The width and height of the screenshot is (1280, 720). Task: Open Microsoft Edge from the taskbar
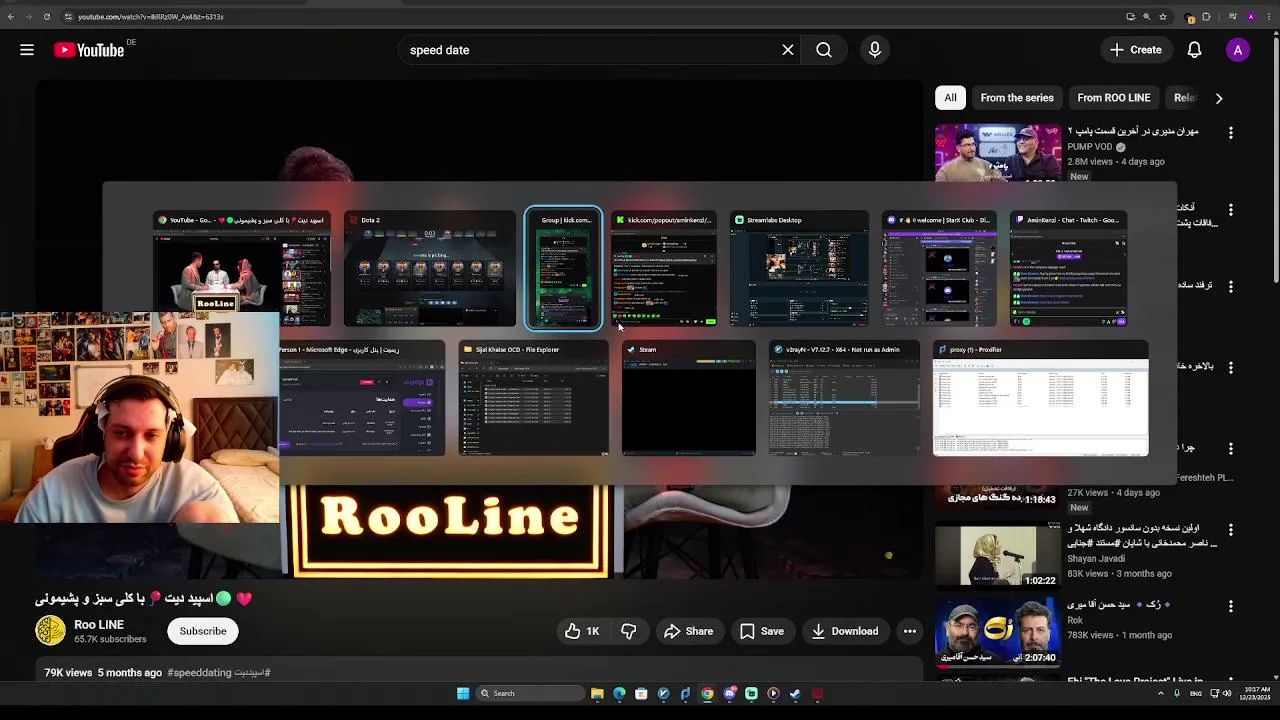[619, 693]
